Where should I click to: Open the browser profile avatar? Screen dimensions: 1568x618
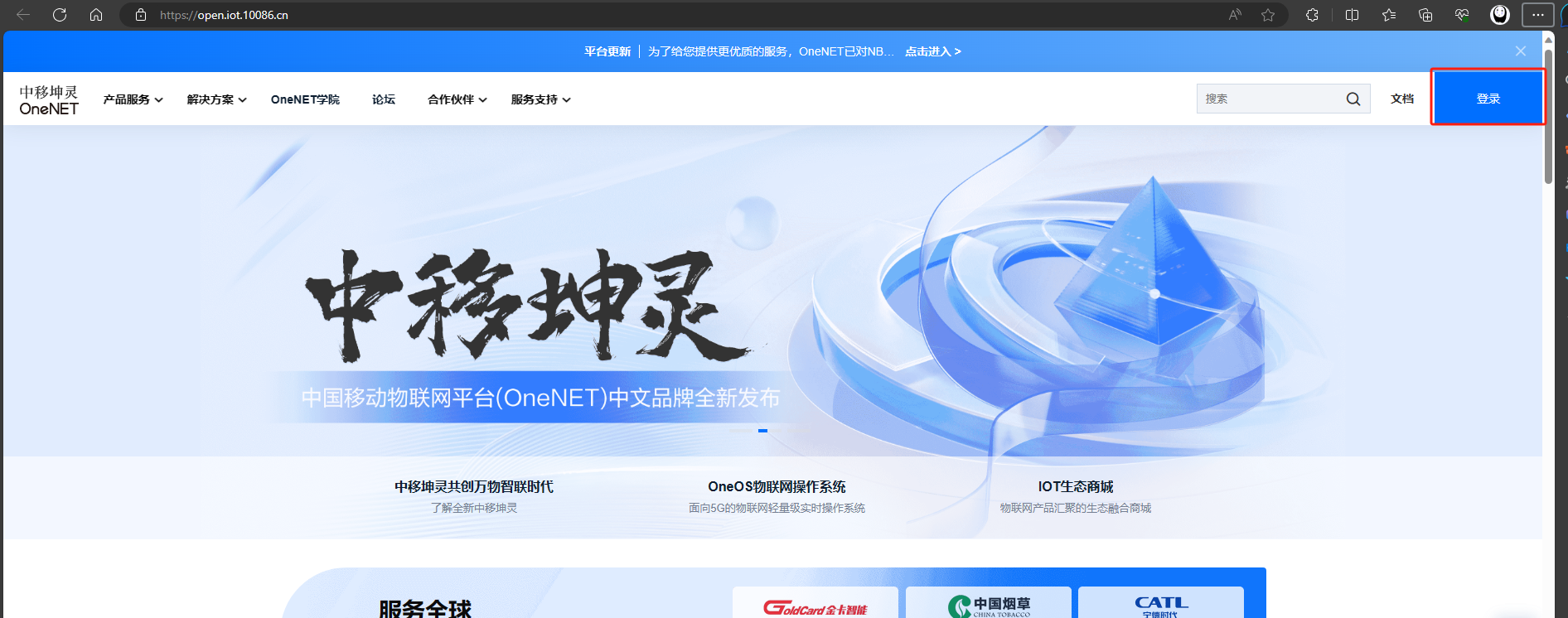(1500, 15)
